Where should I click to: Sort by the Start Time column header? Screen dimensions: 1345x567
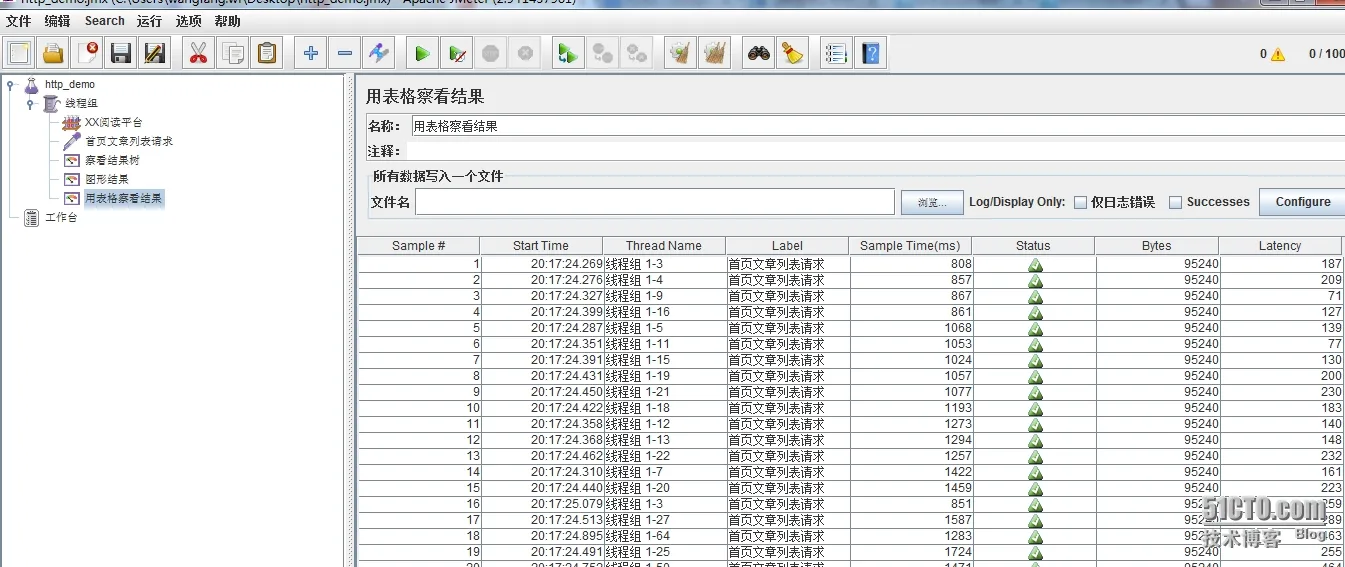541,245
